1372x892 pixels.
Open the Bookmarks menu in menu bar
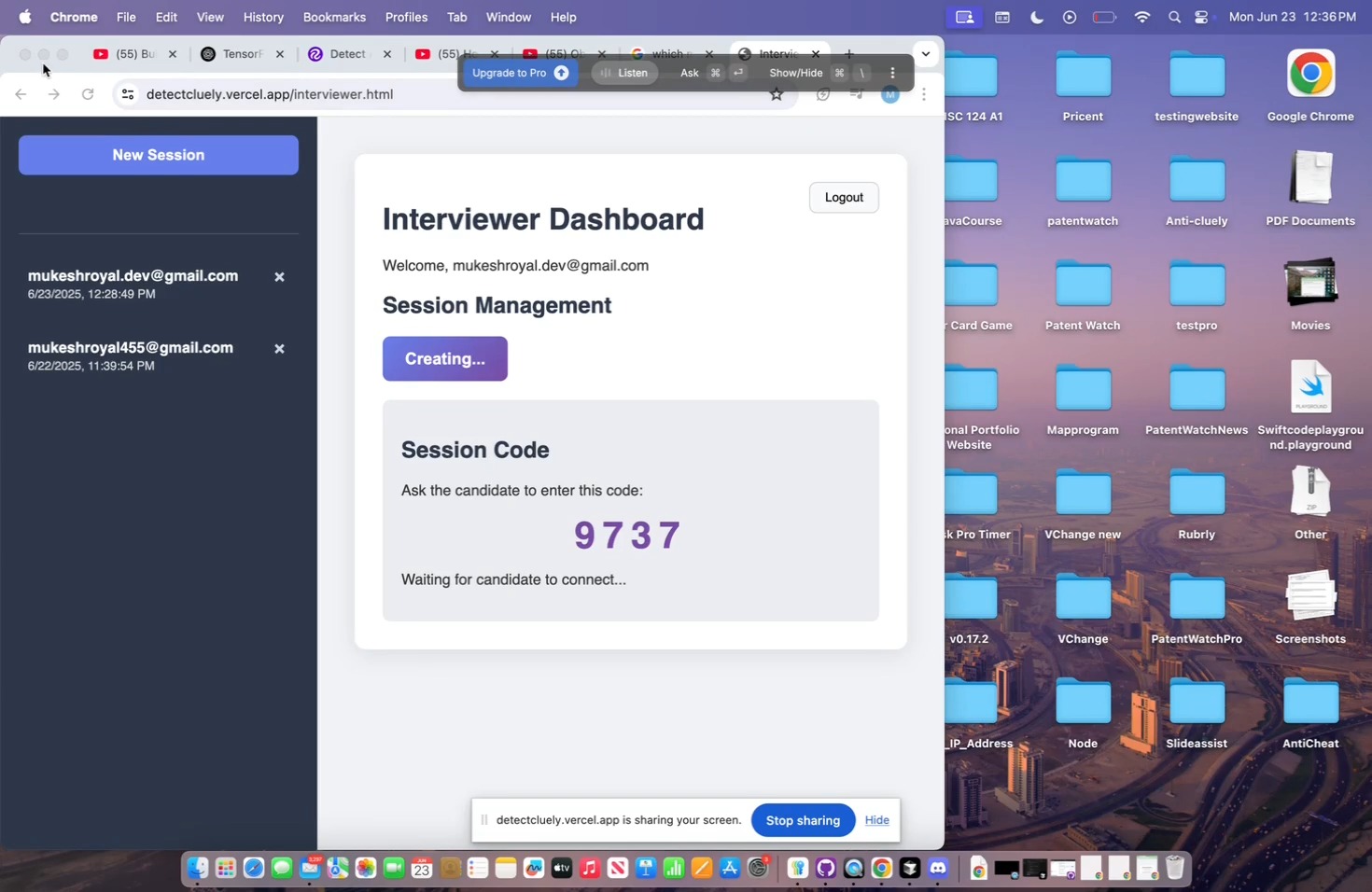click(334, 17)
